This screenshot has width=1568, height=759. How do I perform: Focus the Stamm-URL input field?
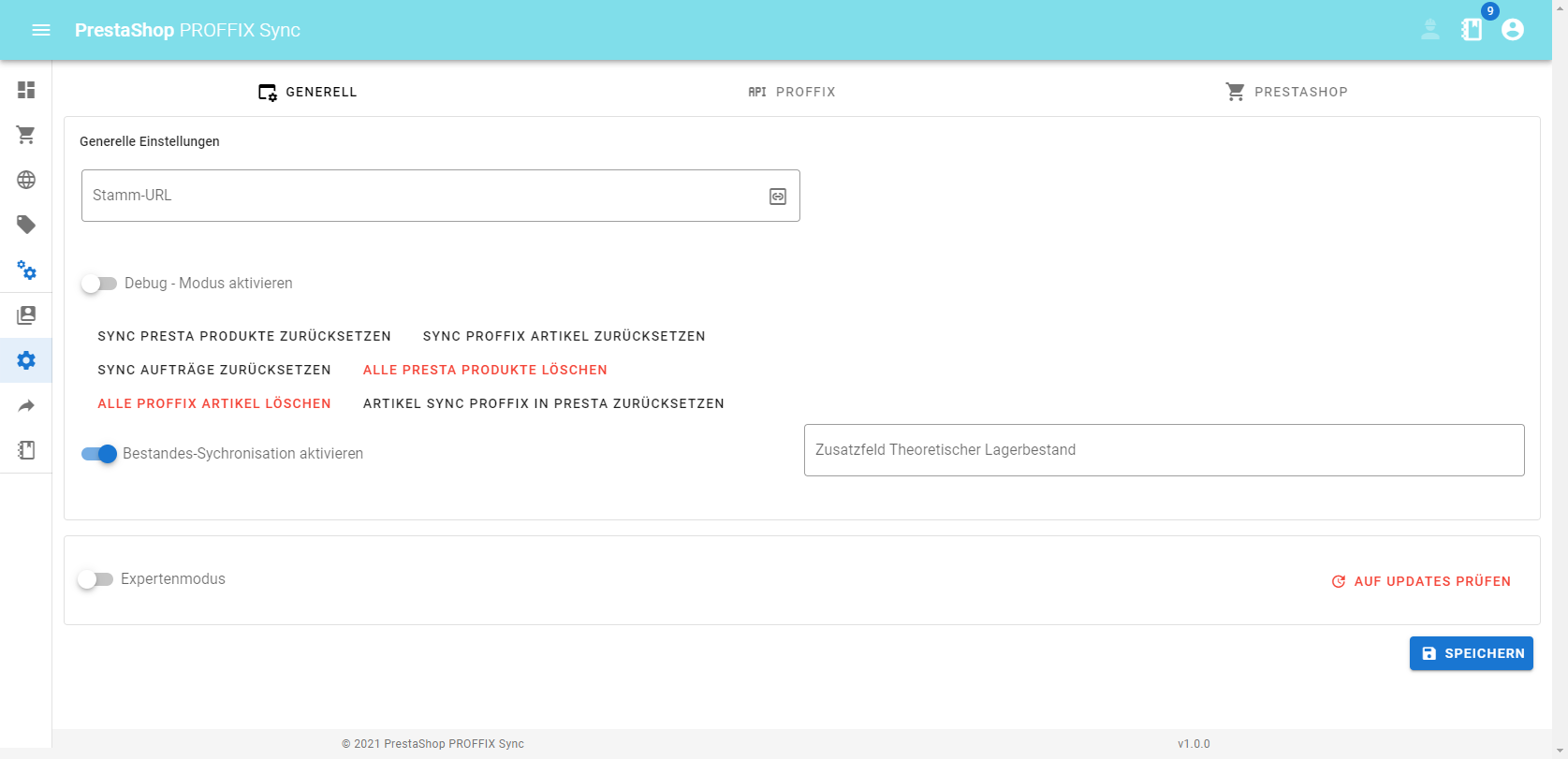(441, 196)
